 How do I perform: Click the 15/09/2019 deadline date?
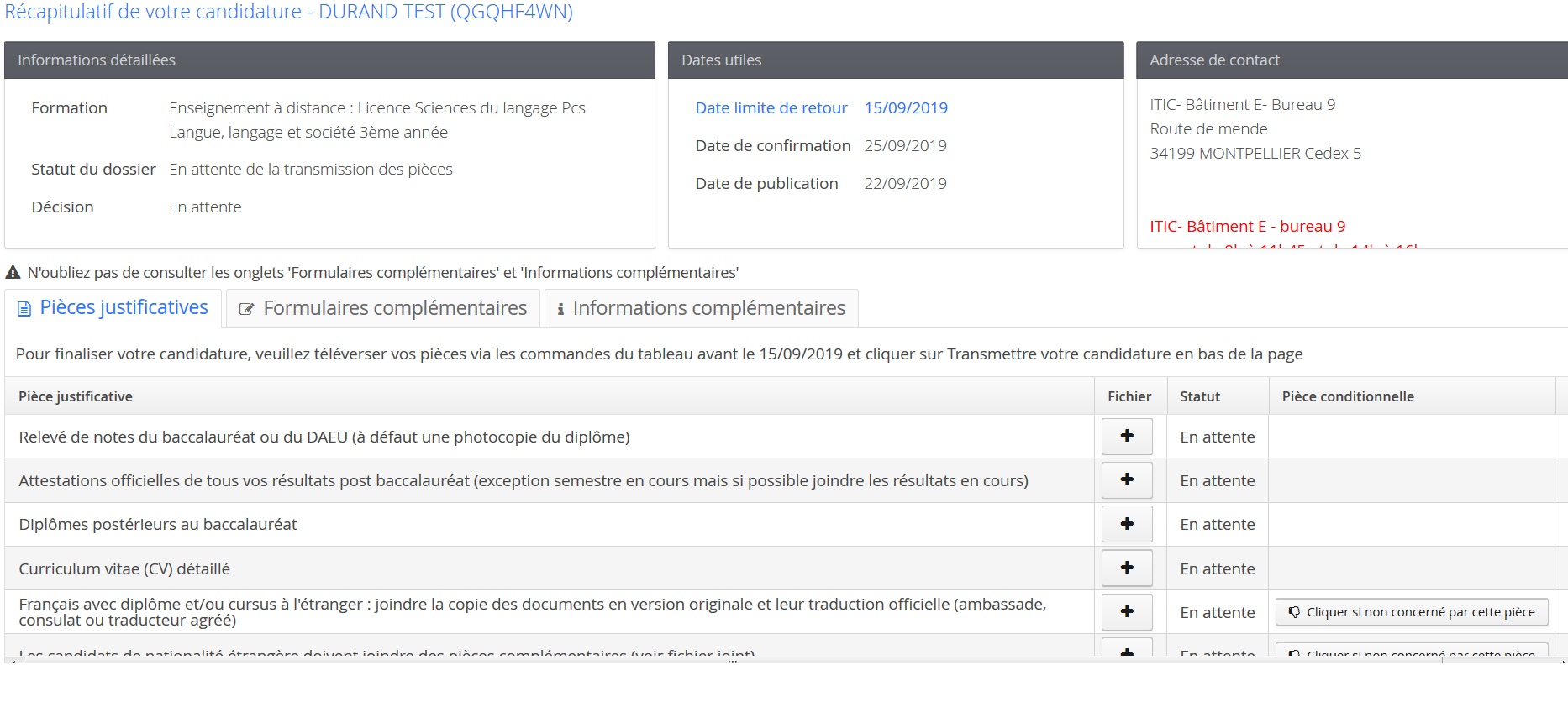[x=906, y=108]
